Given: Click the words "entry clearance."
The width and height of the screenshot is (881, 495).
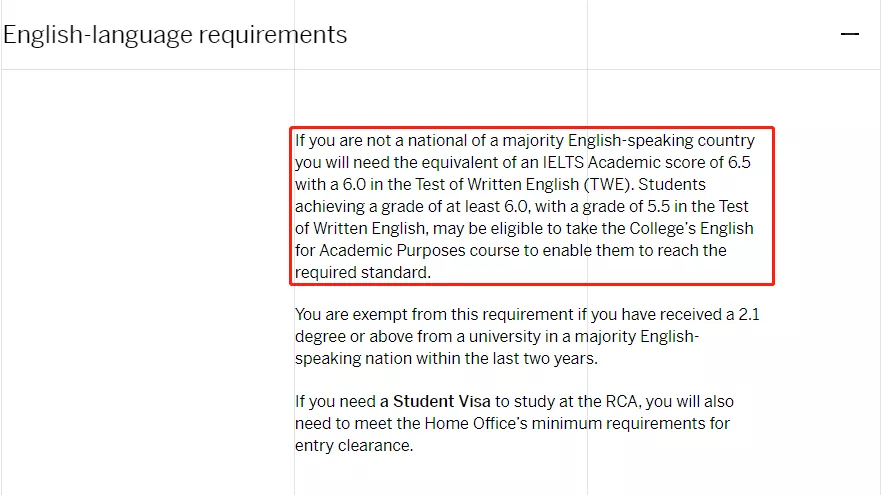Looking at the screenshot, I should coord(353,446).
